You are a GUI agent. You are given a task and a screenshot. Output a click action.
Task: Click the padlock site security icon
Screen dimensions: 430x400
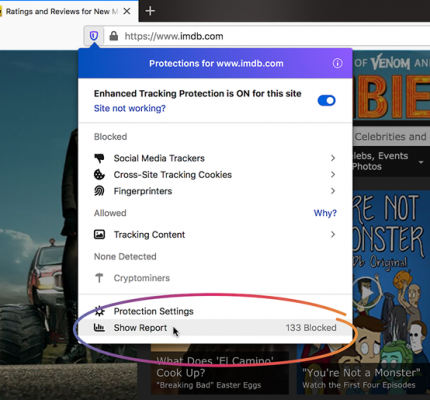(114, 36)
